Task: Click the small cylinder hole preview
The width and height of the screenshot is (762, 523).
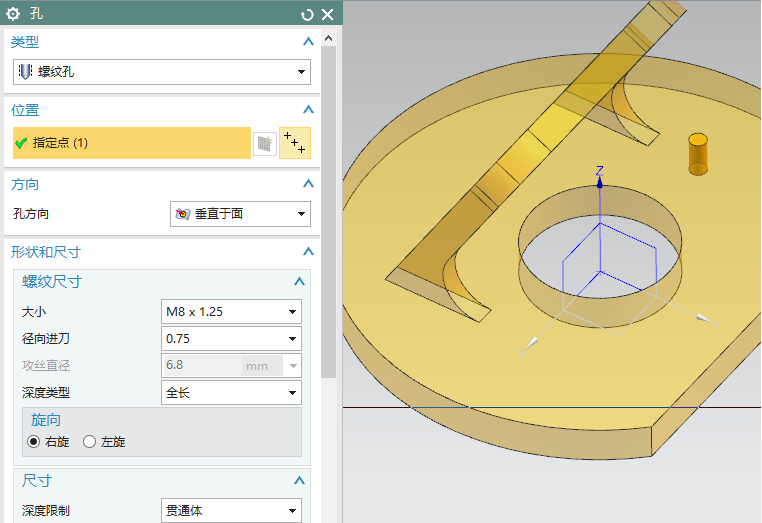Action: coord(698,154)
